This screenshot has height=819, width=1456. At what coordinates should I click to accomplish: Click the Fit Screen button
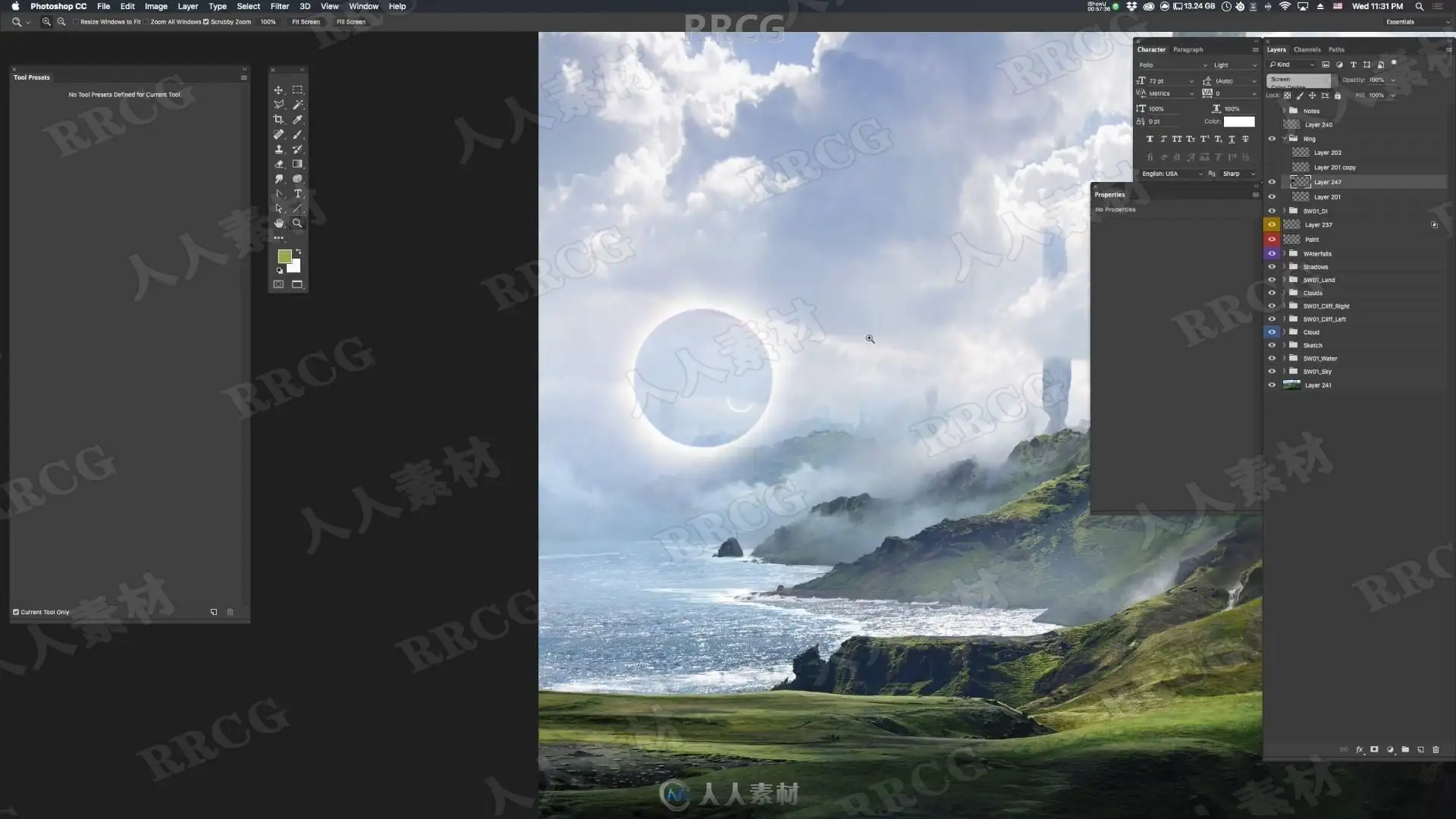[306, 22]
